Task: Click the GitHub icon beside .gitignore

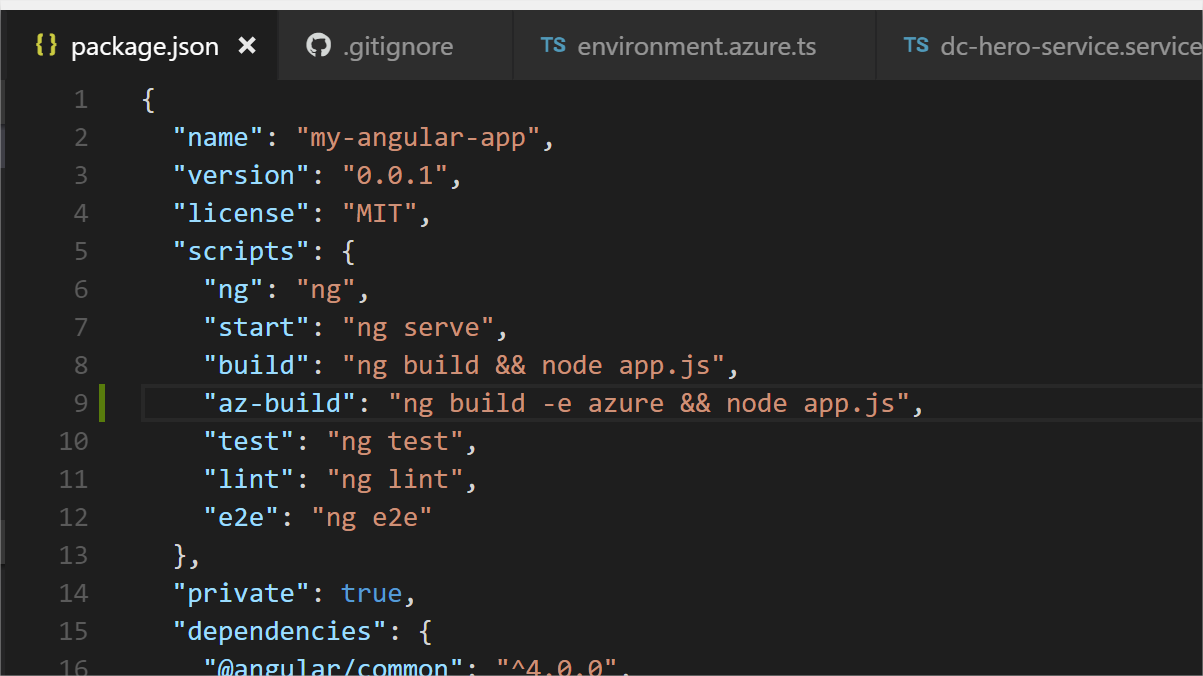Action: coord(317,45)
